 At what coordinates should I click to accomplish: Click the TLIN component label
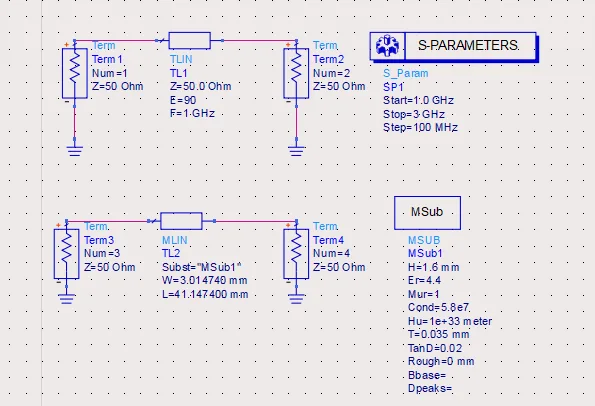181,60
